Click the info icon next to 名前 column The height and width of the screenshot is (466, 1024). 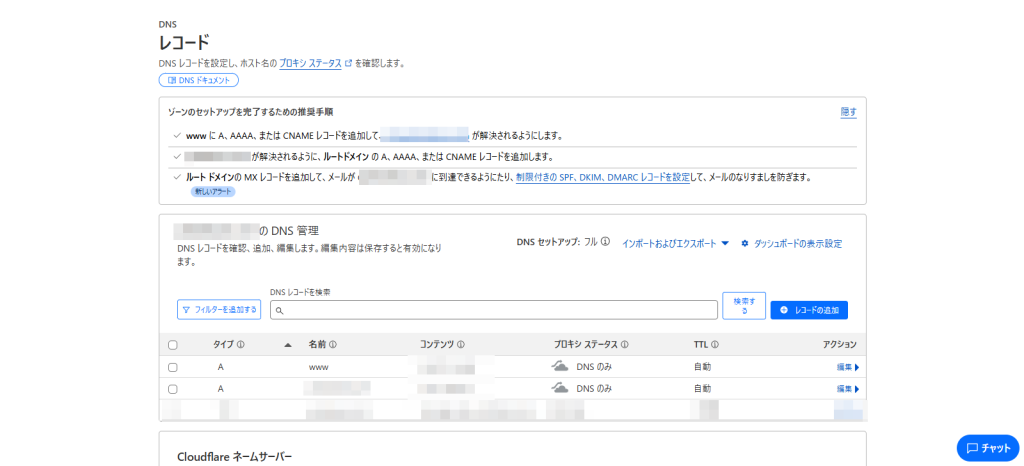[333, 344]
